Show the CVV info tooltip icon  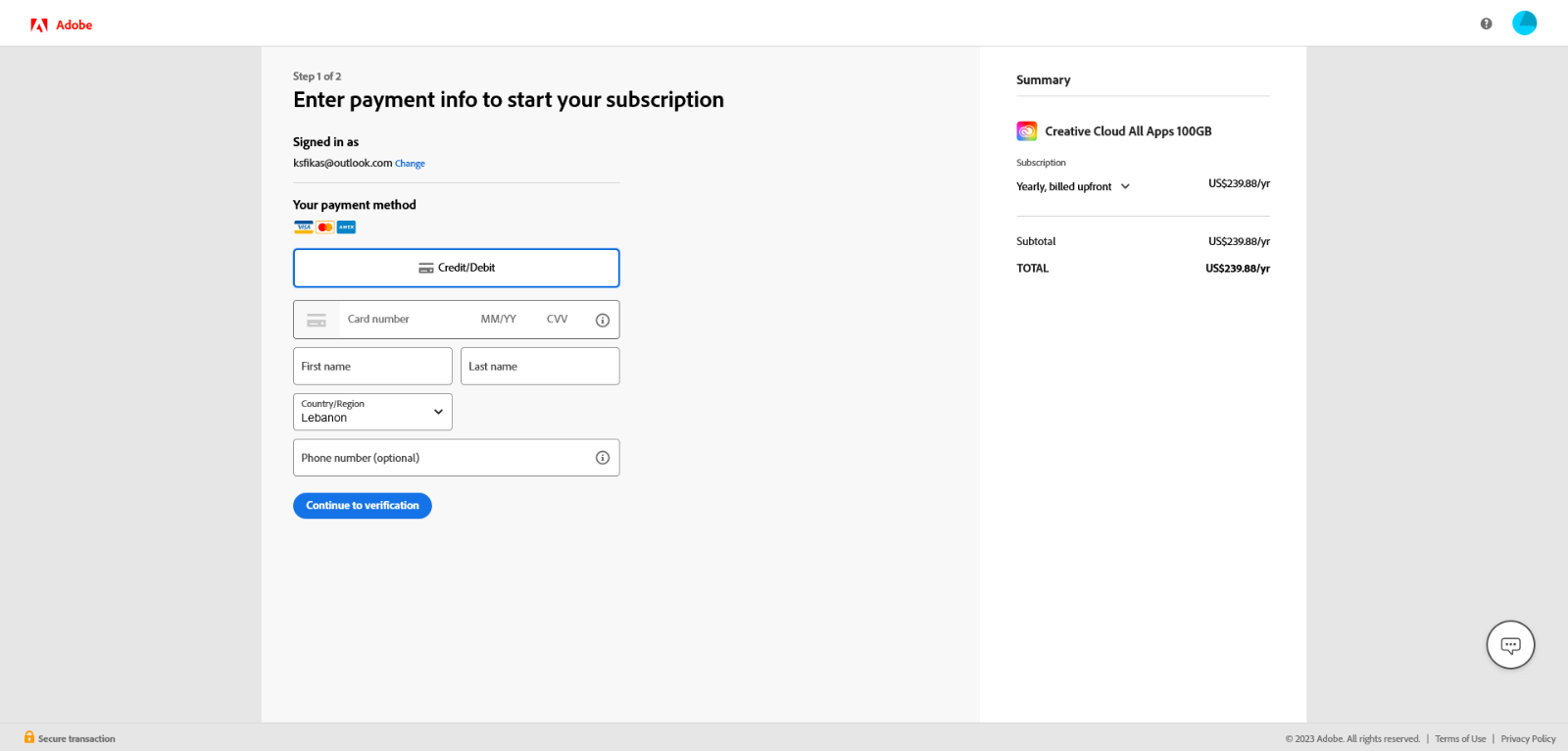603,320
